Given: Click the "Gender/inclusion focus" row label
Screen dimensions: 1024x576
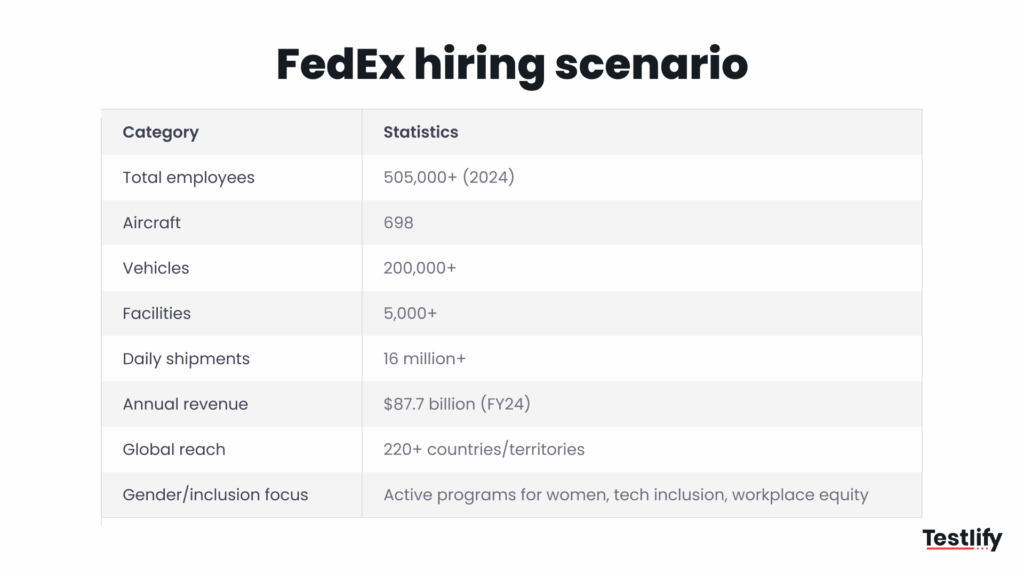Looking at the screenshot, I should [x=215, y=494].
